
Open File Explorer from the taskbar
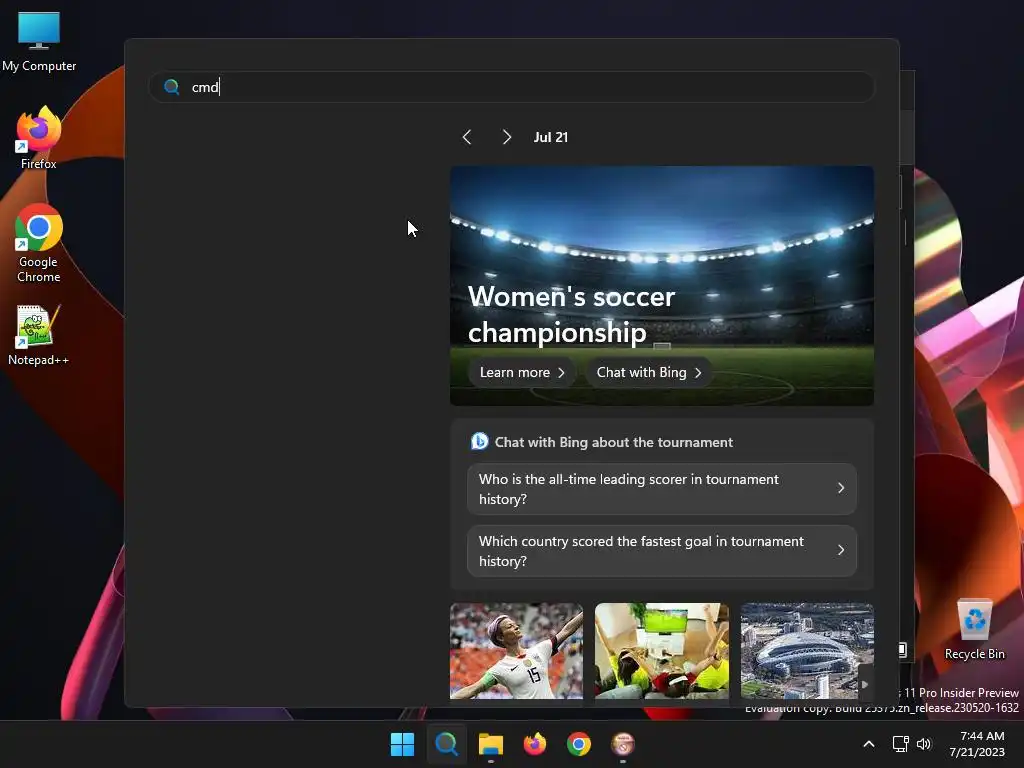490,744
